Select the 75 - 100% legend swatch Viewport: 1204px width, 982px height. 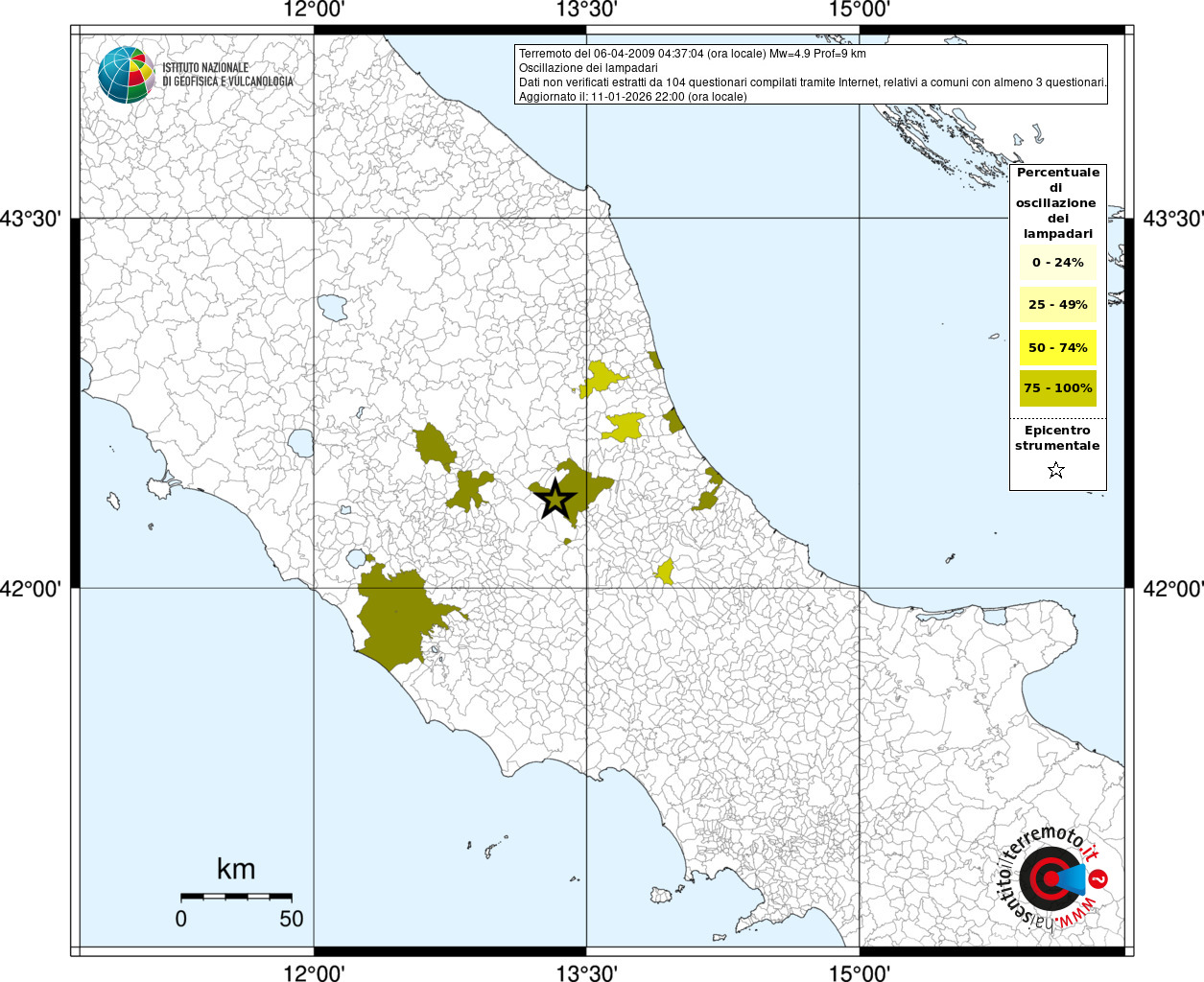[x=1057, y=388]
